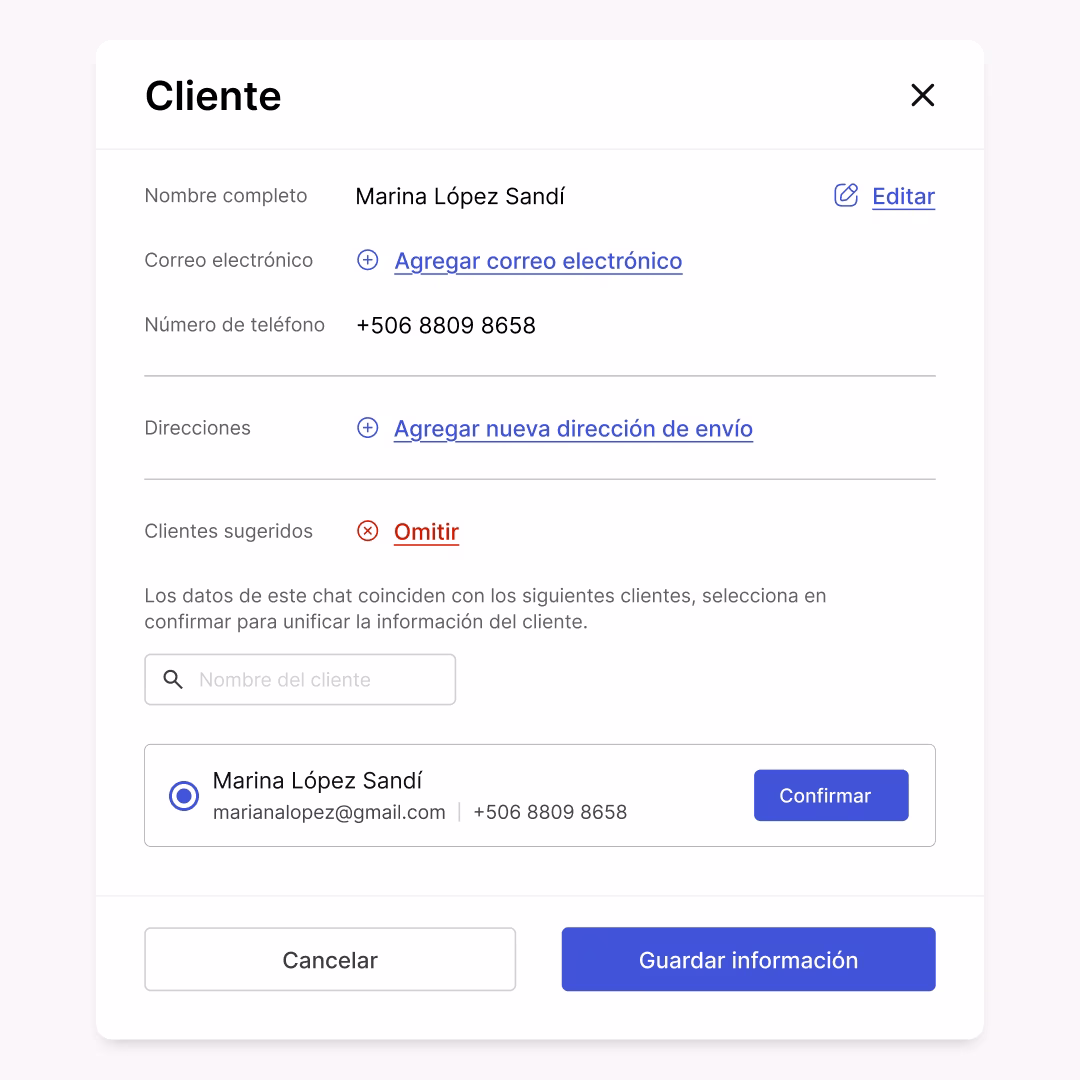
Task: Click the Número de teléfono value at top
Action: pyautogui.click(x=446, y=325)
